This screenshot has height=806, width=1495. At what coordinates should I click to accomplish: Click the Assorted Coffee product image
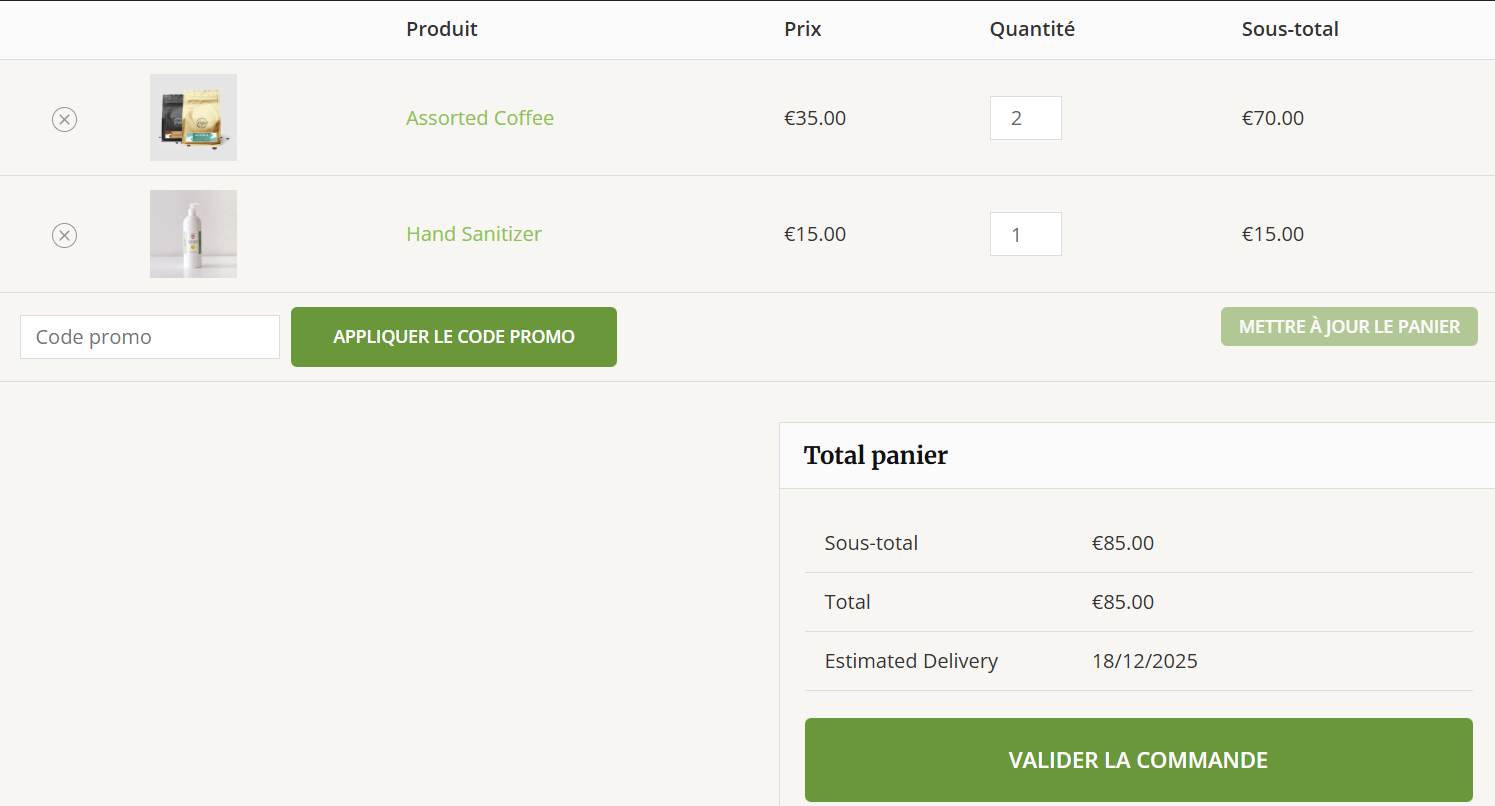point(193,117)
